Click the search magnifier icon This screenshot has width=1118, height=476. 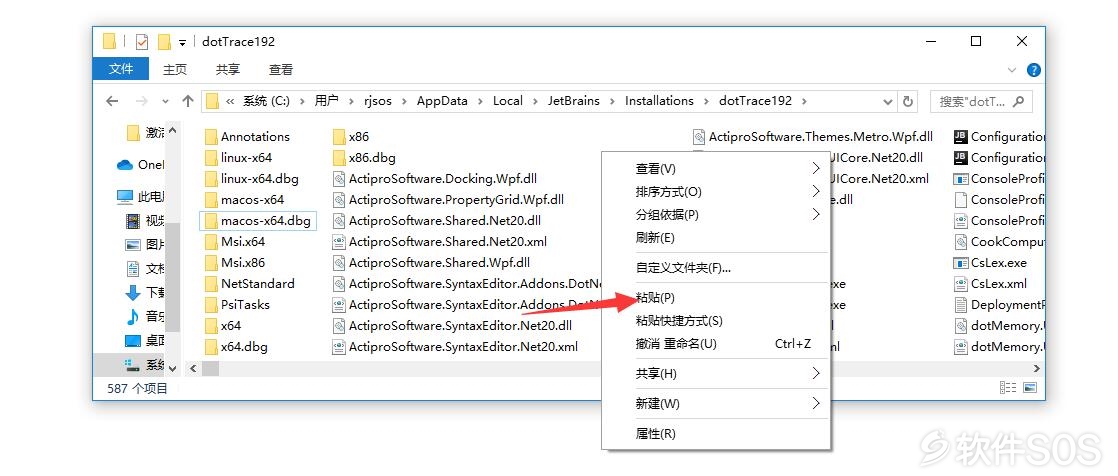(x=1018, y=101)
